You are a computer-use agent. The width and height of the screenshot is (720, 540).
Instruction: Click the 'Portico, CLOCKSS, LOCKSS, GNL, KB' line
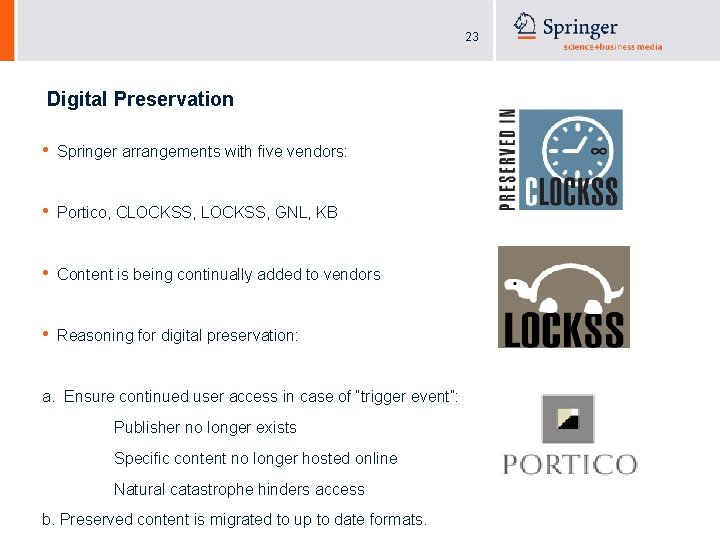click(x=197, y=213)
